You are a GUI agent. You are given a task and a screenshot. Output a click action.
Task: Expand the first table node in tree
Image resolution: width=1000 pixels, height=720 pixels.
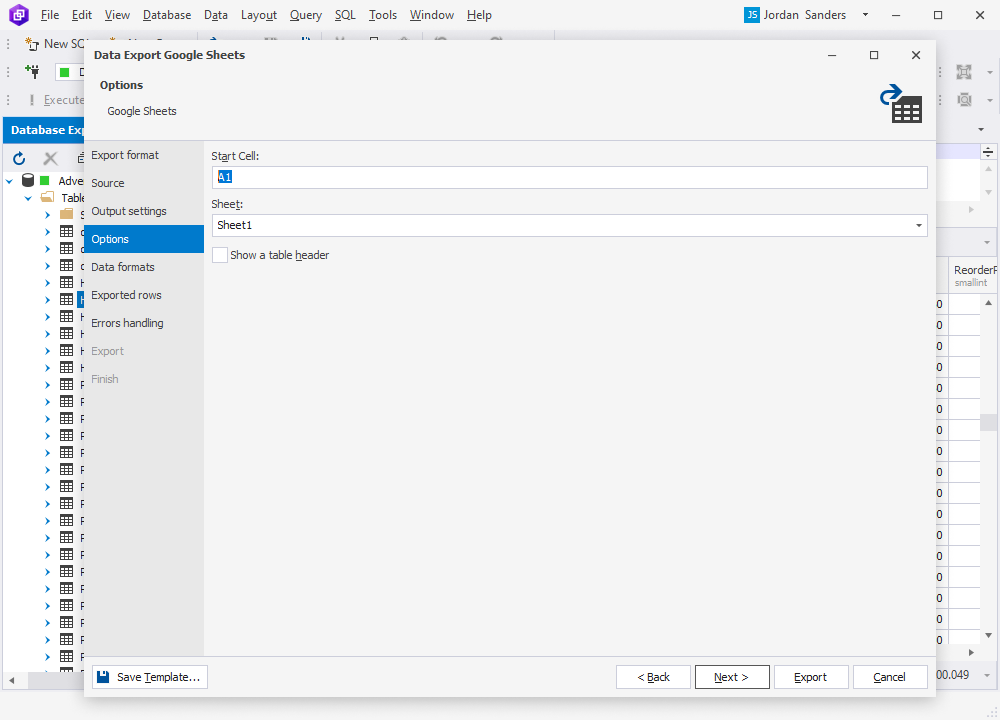tap(47, 232)
